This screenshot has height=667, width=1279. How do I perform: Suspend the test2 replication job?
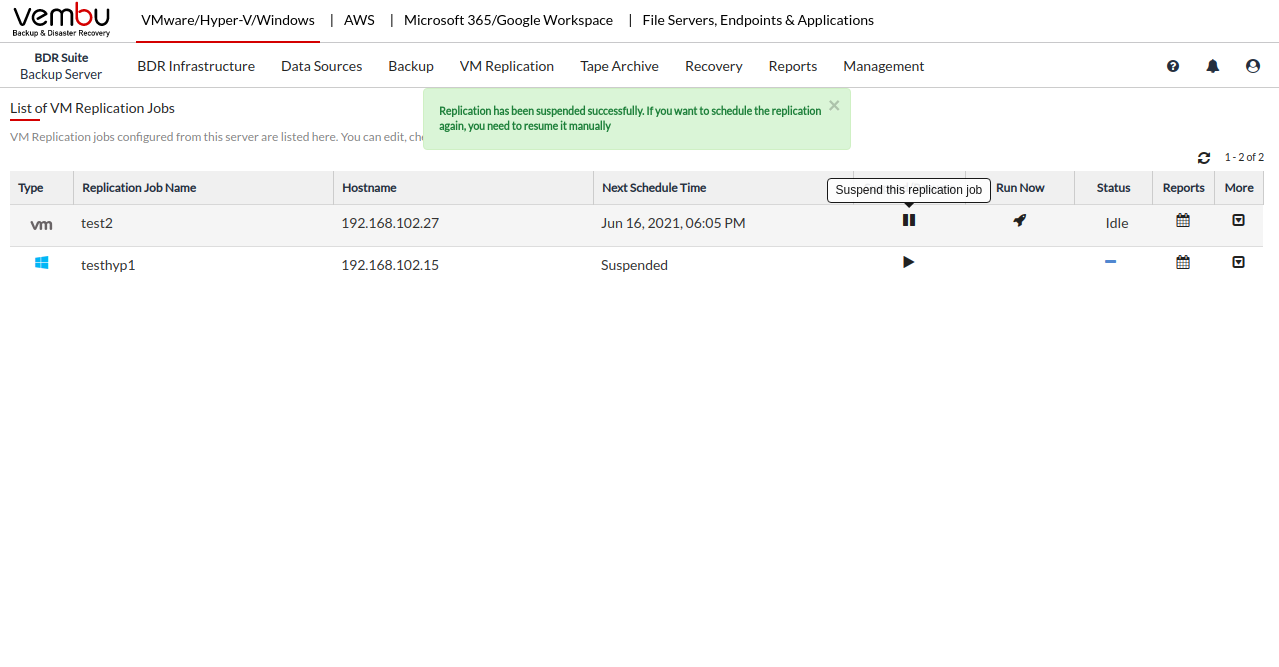(908, 220)
